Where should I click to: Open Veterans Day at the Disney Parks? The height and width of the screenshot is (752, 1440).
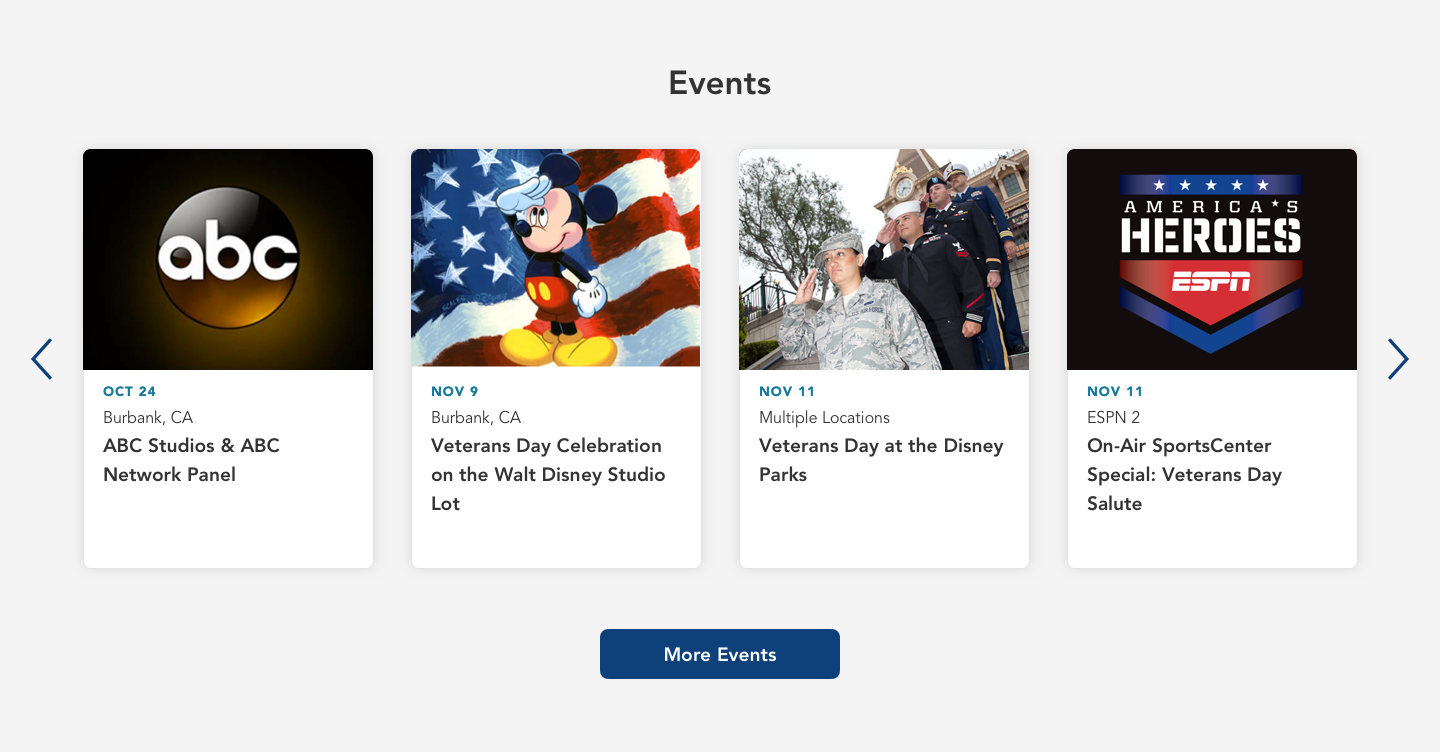pyautogui.click(x=881, y=460)
